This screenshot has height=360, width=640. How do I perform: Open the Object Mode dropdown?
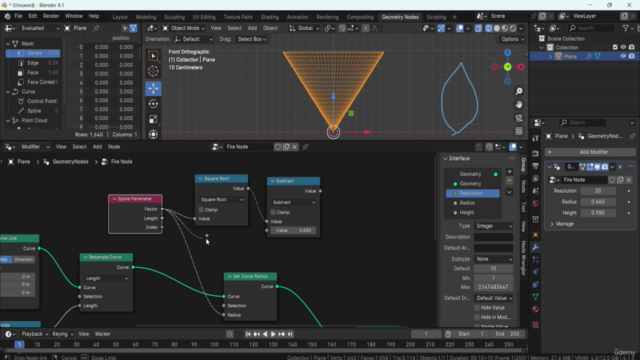tap(184, 28)
